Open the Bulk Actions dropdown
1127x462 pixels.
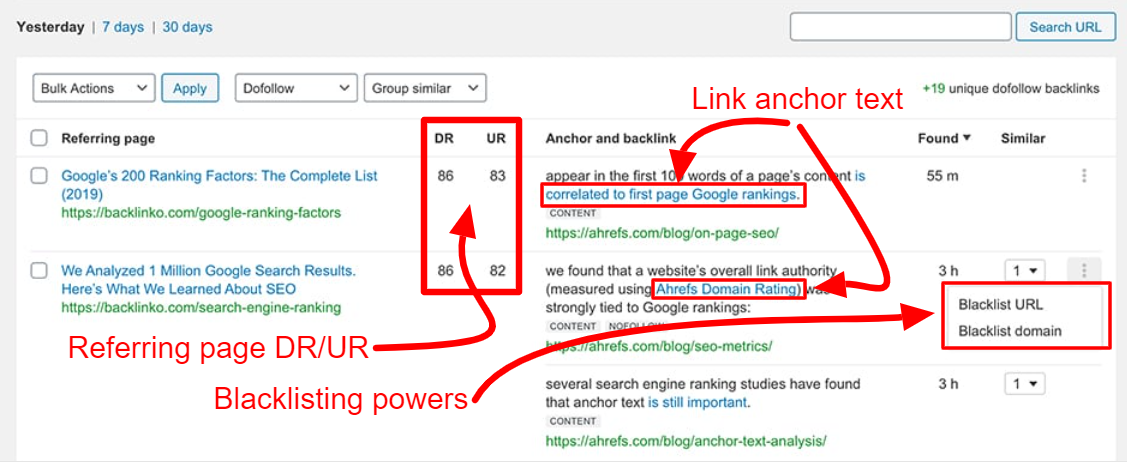tap(93, 88)
